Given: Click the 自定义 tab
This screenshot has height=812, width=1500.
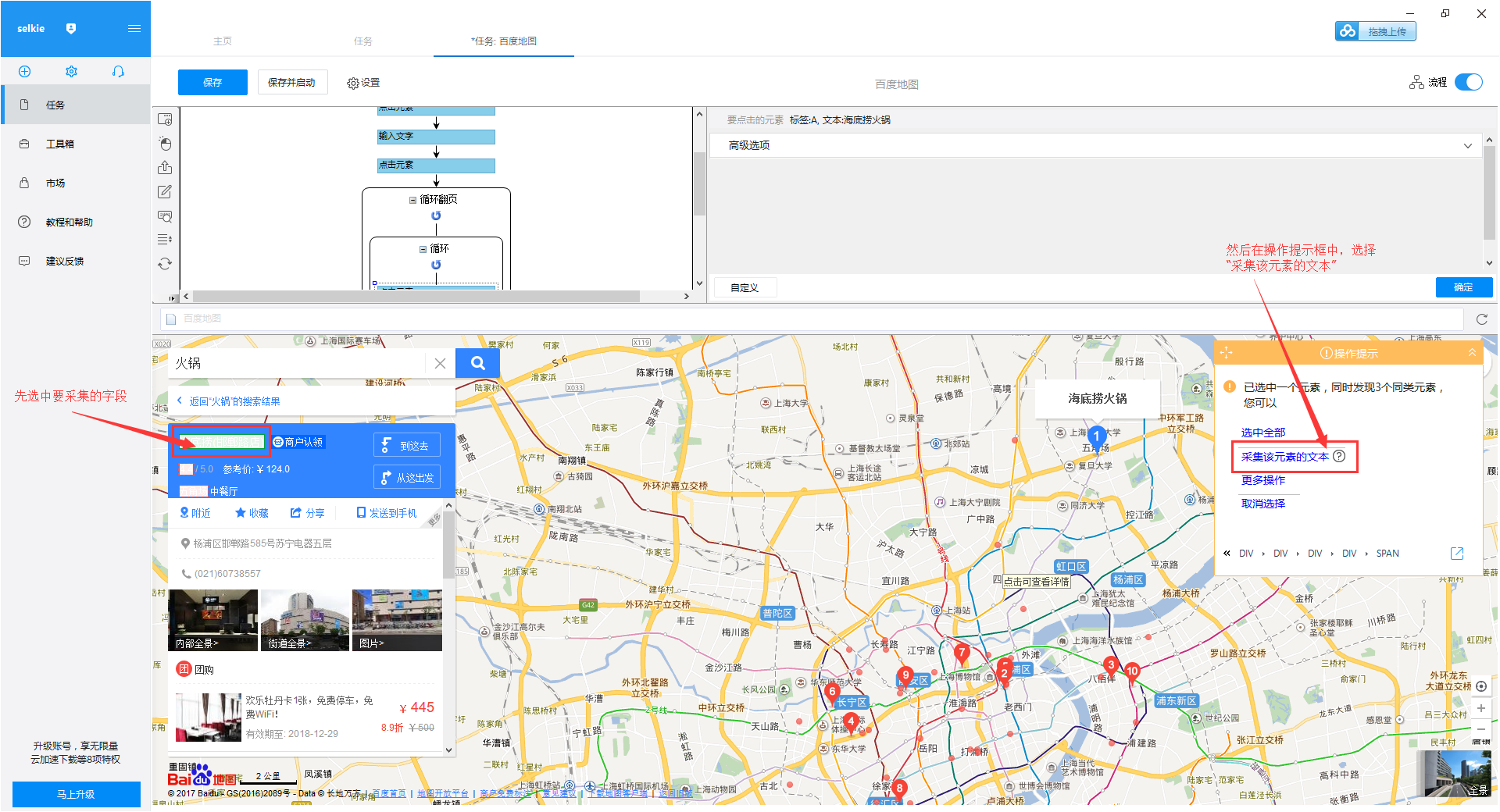Looking at the screenshot, I should click(745, 288).
